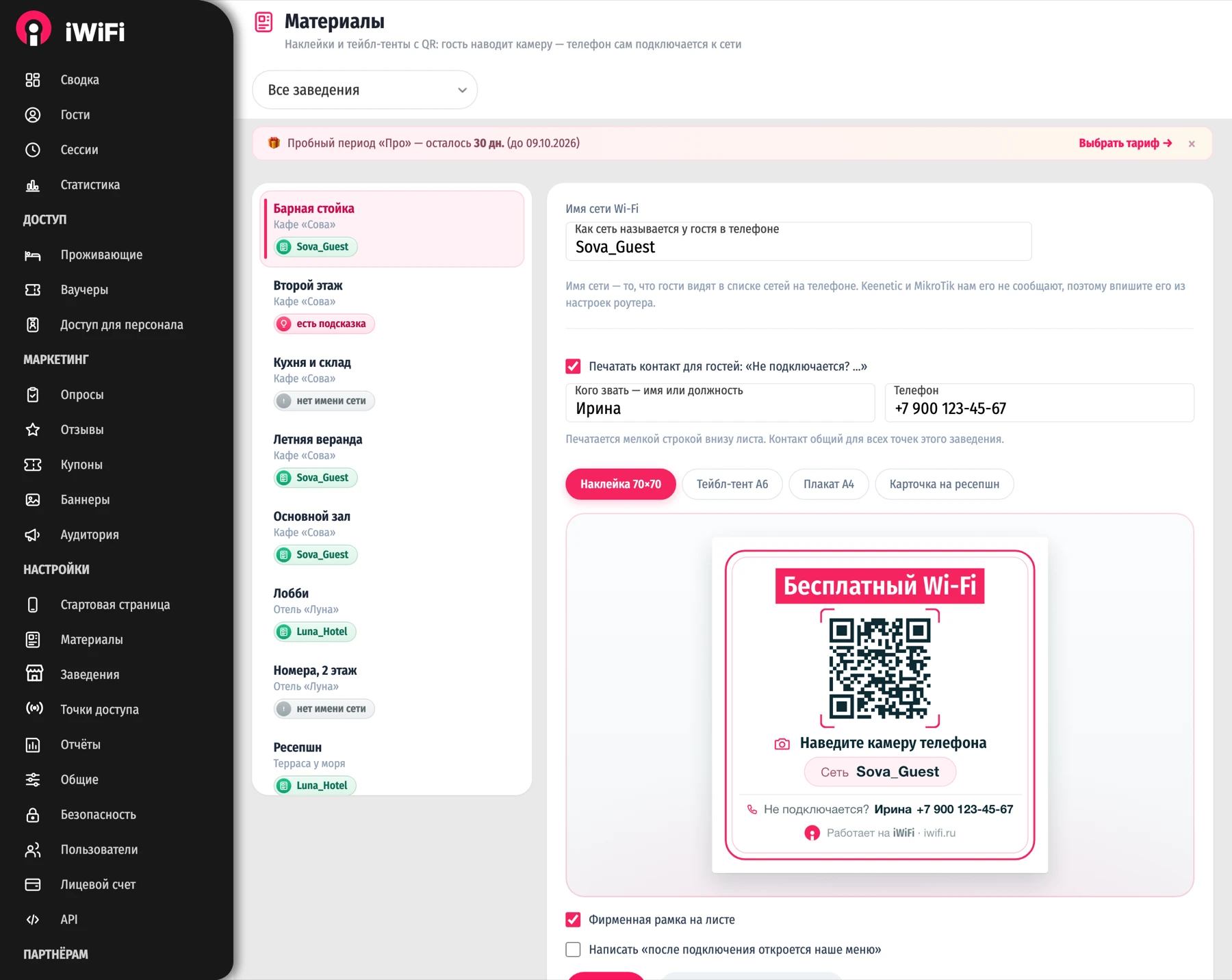
Task: Choose the Номера, 2 этаж access point
Action: pyautogui.click(x=392, y=690)
